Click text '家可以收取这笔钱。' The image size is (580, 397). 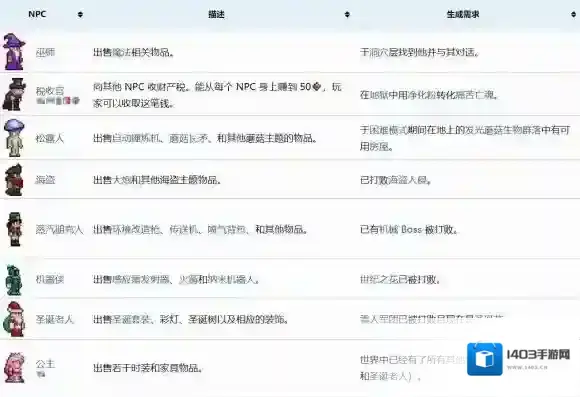click(133, 103)
